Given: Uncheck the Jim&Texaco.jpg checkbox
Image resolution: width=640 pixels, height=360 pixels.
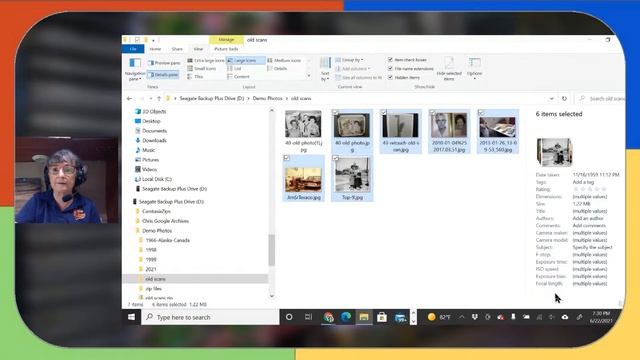Looking at the screenshot, I should pyautogui.click(x=287, y=158).
